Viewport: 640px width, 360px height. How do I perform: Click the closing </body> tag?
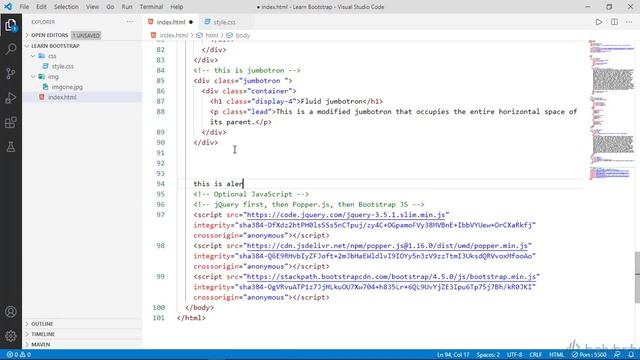point(199,307)
